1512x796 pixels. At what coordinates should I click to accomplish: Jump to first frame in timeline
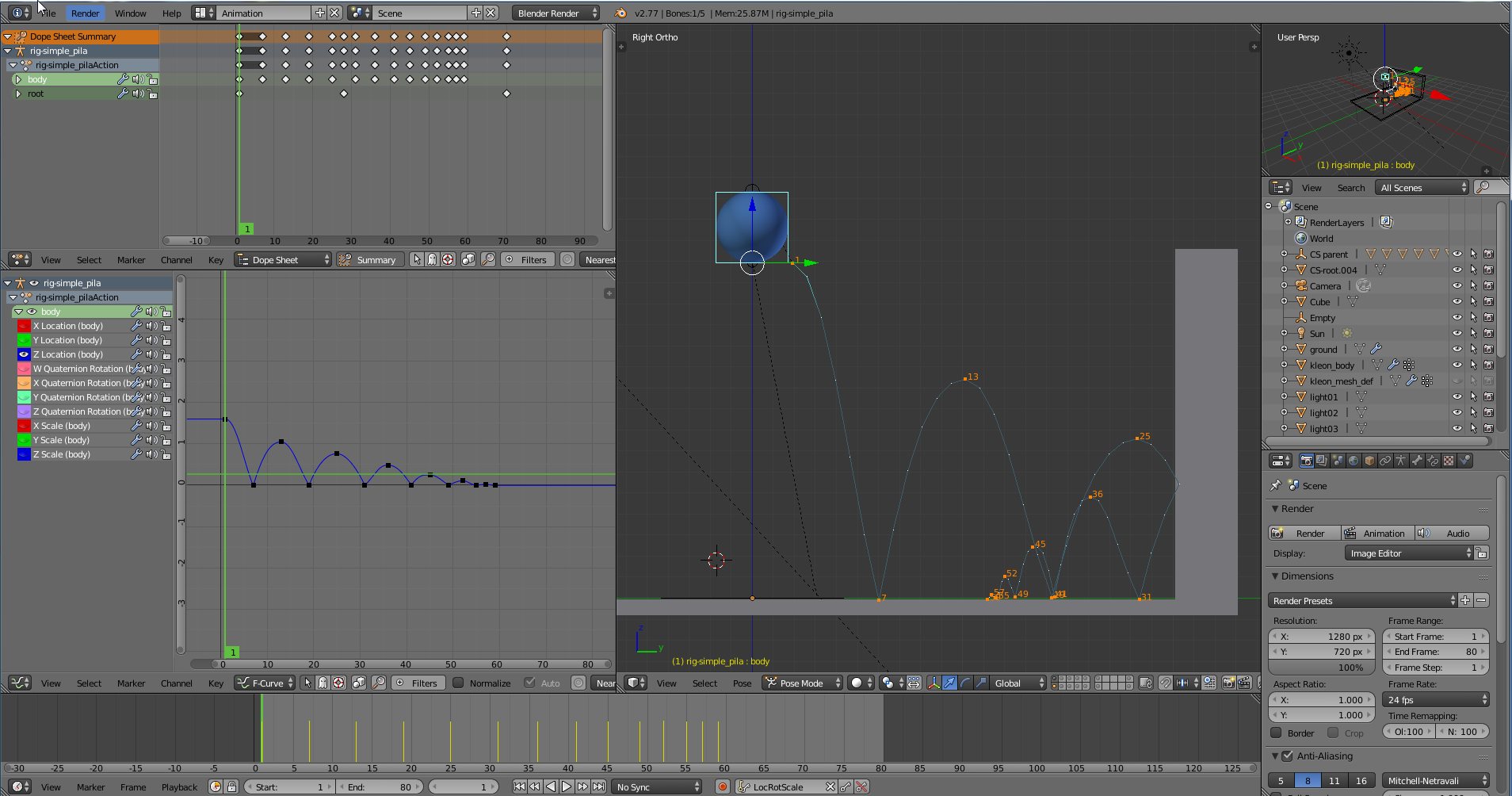tap(519, 786)
